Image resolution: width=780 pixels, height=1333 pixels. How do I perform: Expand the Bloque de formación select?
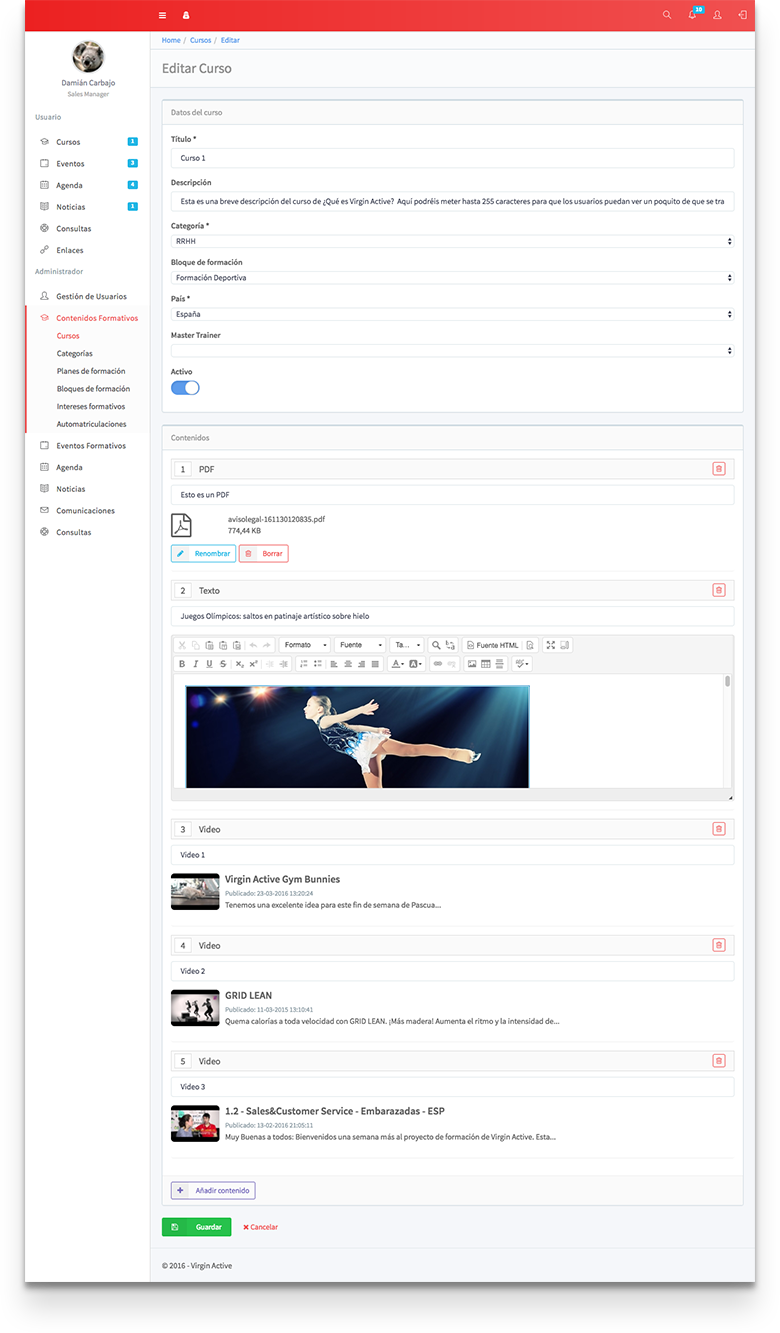click(x=452, y=278)
